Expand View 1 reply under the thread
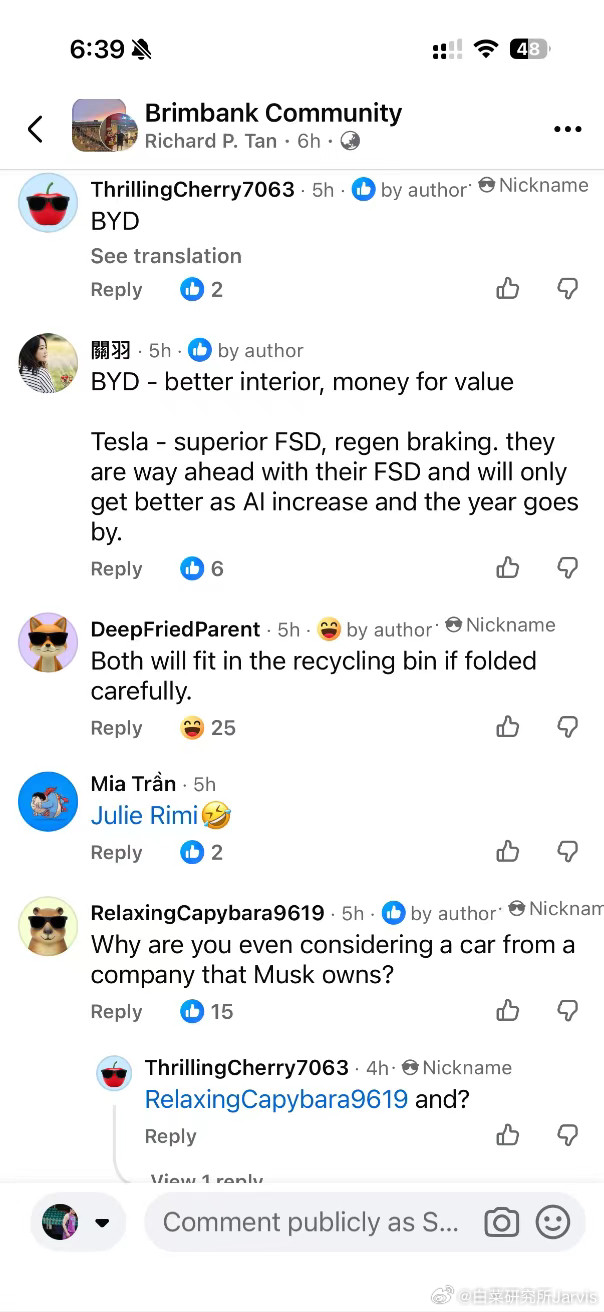The height and width of the screenshot is (1312, 604). 207,1178
